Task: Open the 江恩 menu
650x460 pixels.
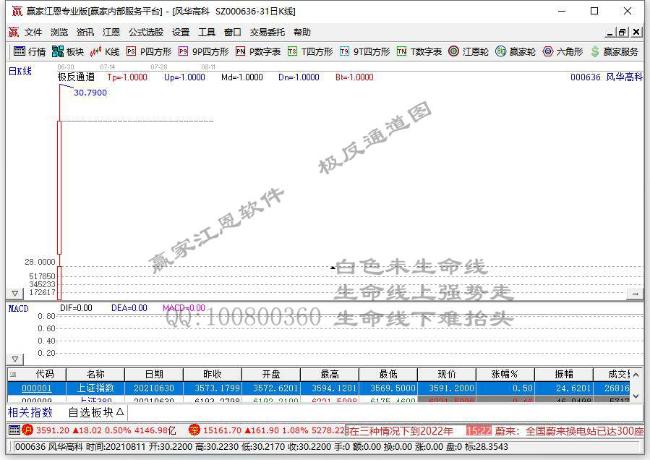Action: coord(111,32)
